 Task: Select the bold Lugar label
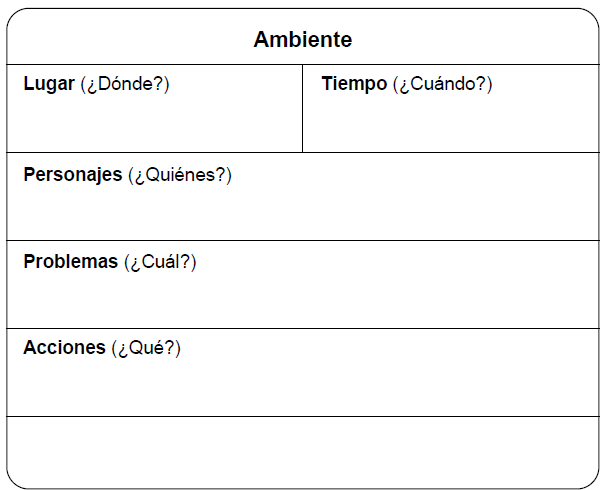(49, 85)
